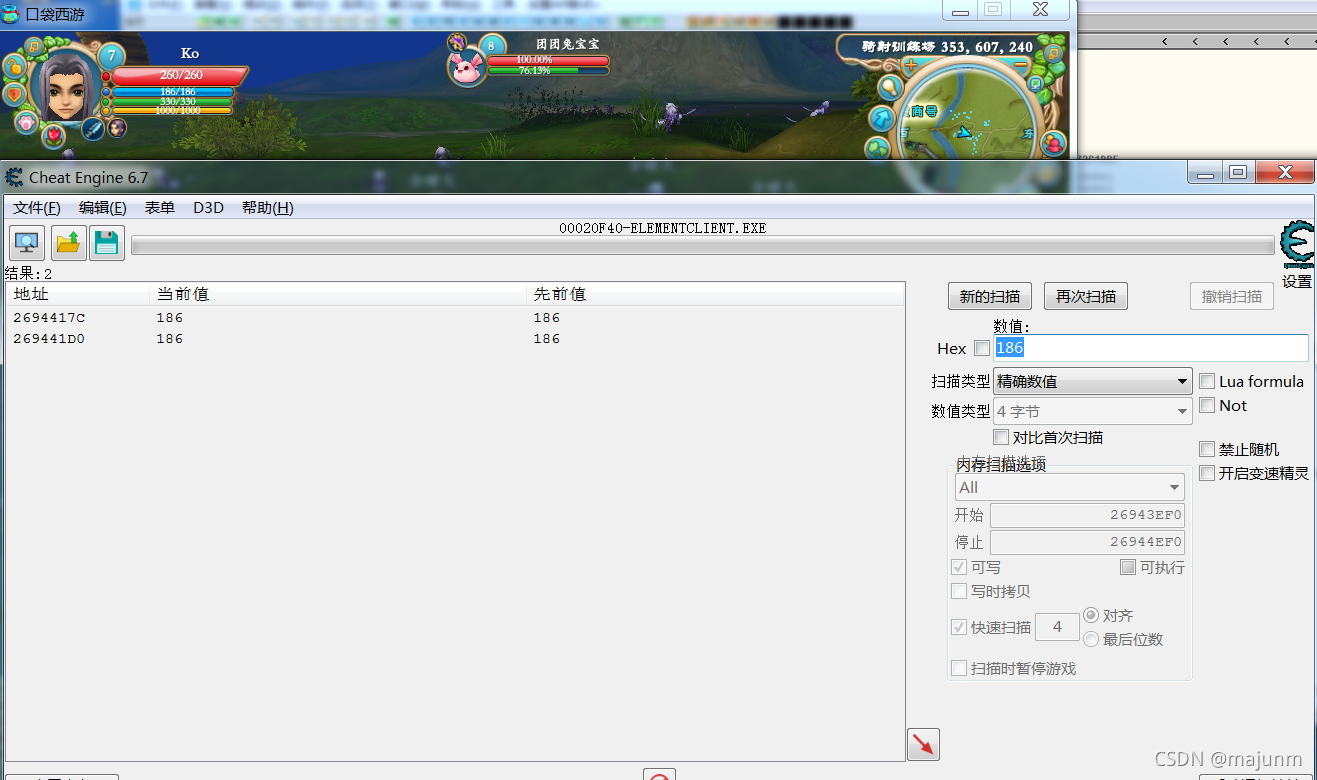
Task: Click the 停止 address field 26944EF0
Action: (x=1087, y=542)
